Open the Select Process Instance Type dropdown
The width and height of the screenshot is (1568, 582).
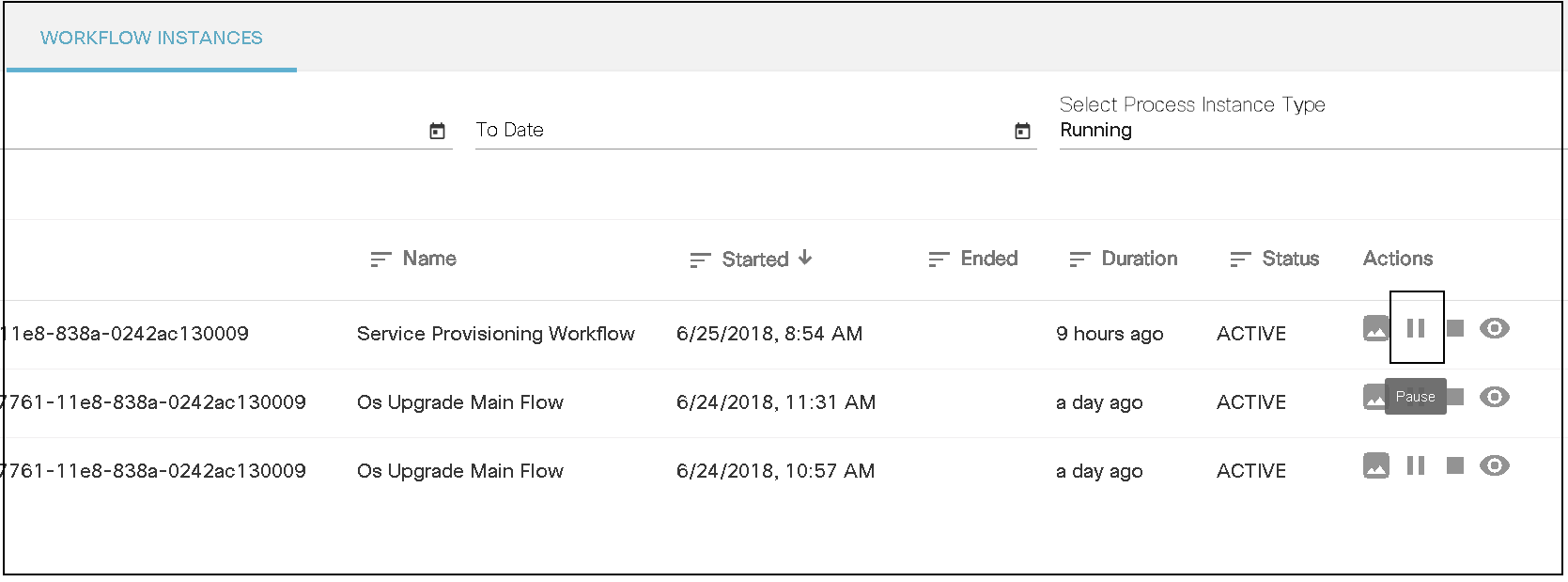pos(1306,130)
